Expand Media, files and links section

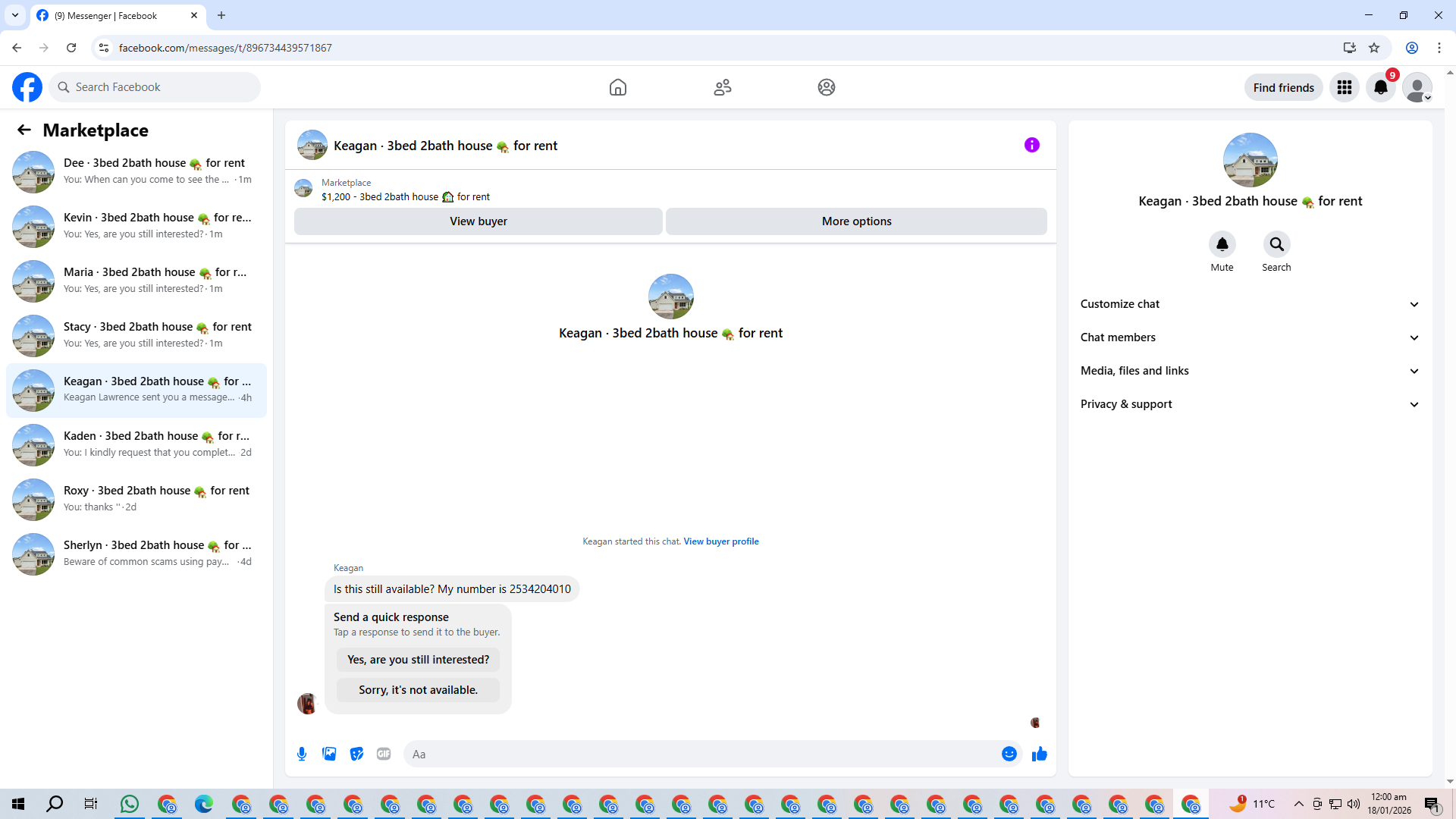pos(1250,371)
